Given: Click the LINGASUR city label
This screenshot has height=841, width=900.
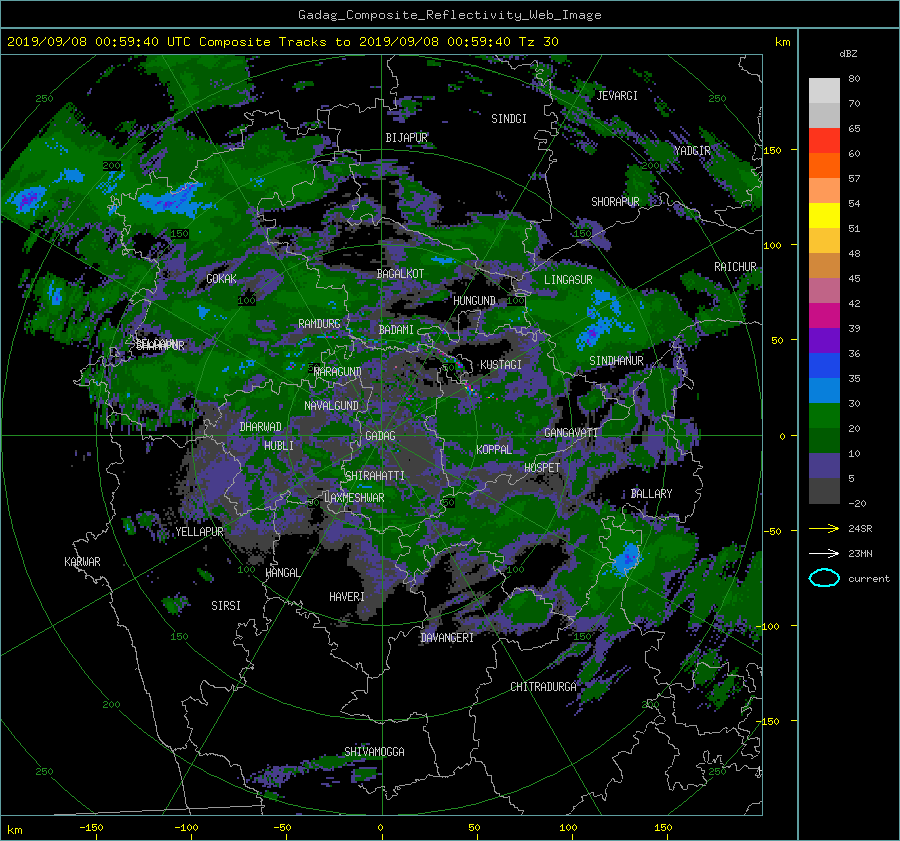Looking at the screenshot, I should pyautogui.click(x=568, y=280).
